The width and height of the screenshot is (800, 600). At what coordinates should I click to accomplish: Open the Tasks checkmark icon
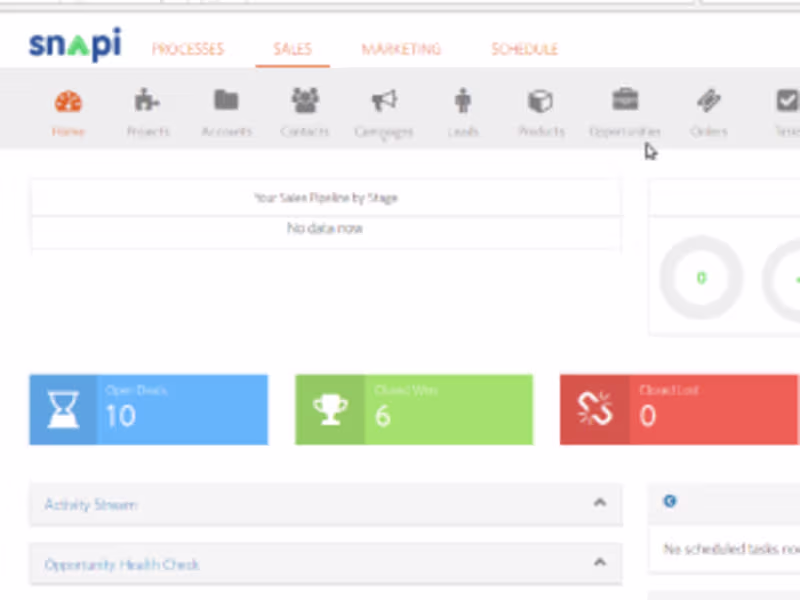coord(788,101)
